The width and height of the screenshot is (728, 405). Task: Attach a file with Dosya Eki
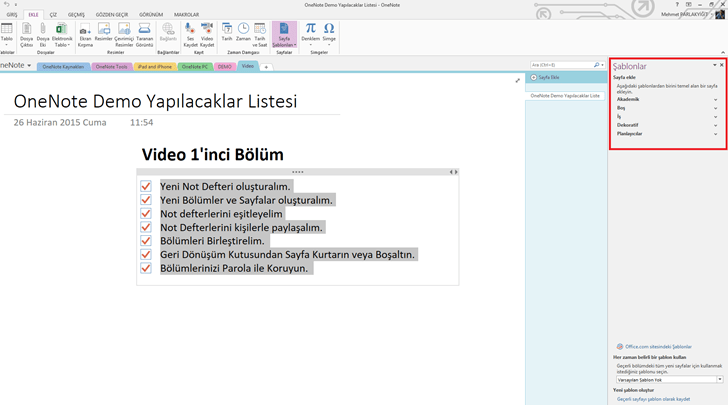43,34
